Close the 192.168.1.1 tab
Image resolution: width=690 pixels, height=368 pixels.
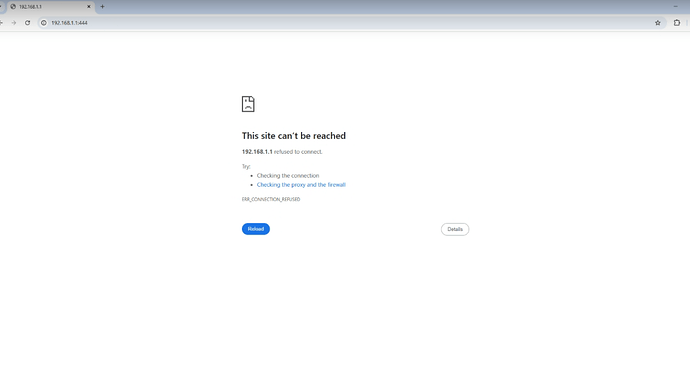(x=88, y=7)
